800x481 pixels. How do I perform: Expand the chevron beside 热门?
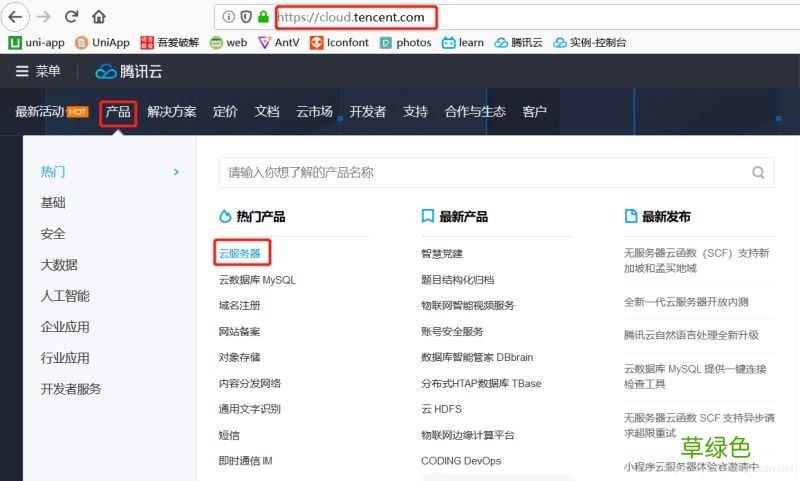pyautogui.click(x=176, y=172)
